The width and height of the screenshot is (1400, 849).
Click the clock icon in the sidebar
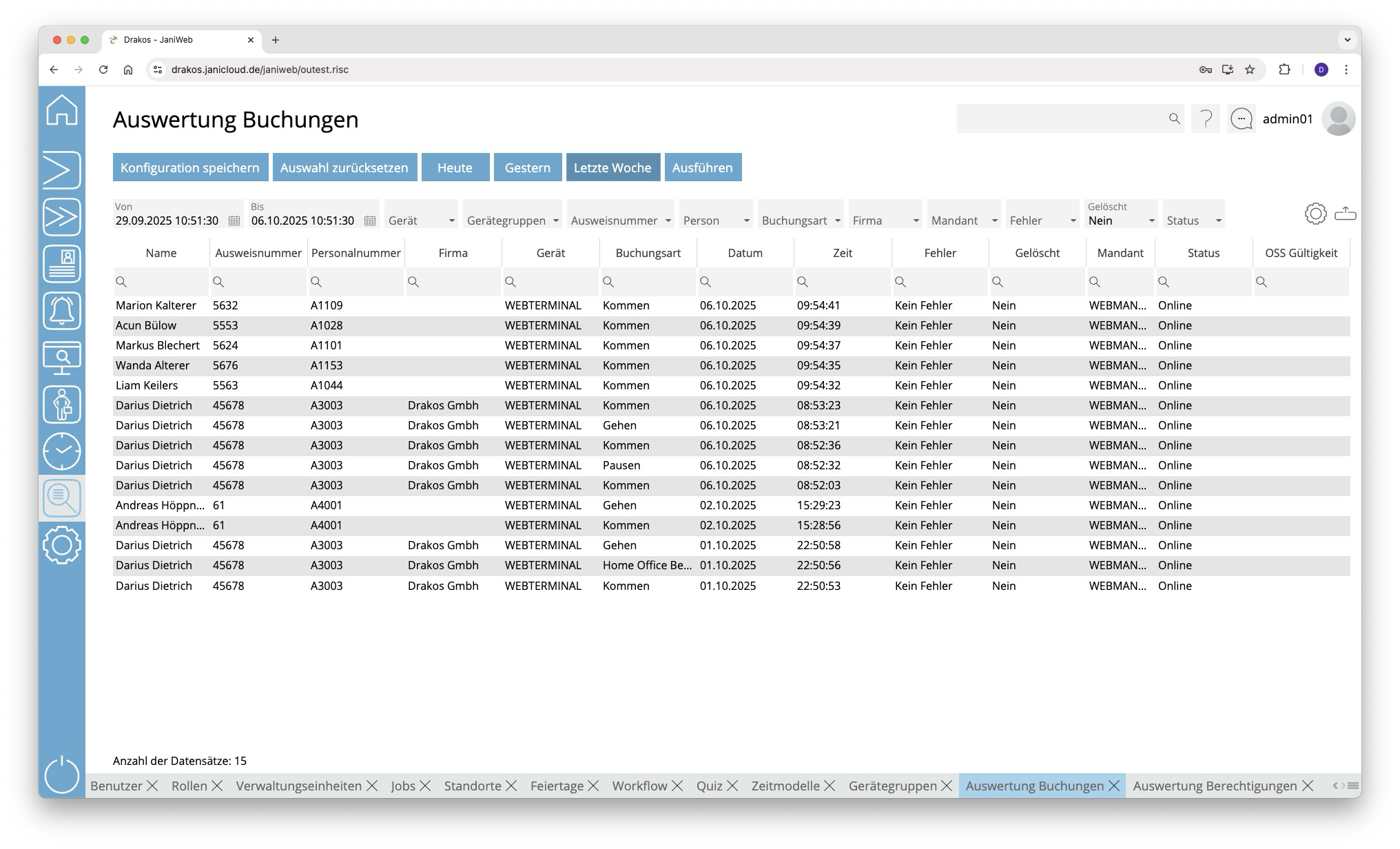pyautogui.click(x=62, y=451)
